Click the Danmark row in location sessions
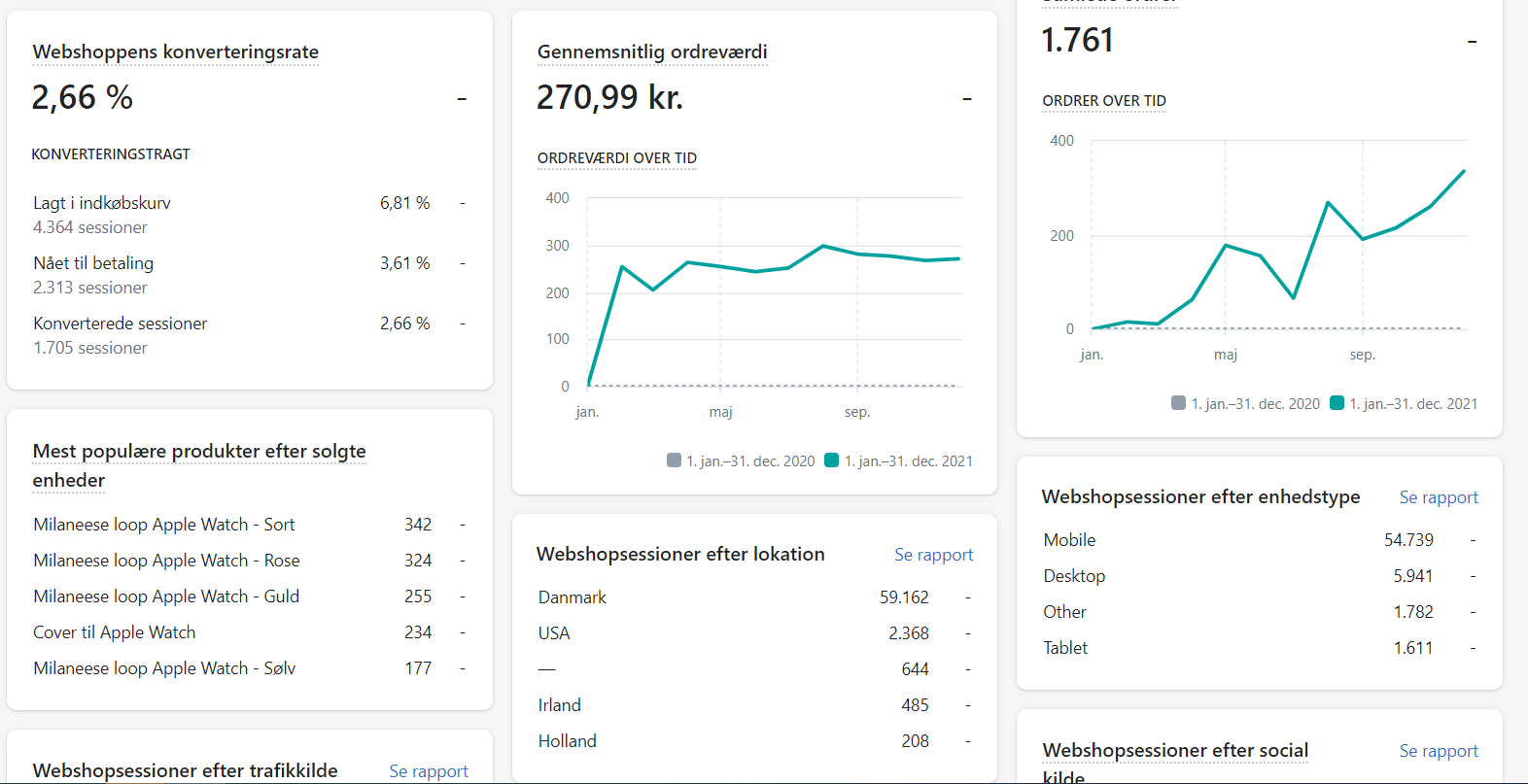 pos(572,597)
